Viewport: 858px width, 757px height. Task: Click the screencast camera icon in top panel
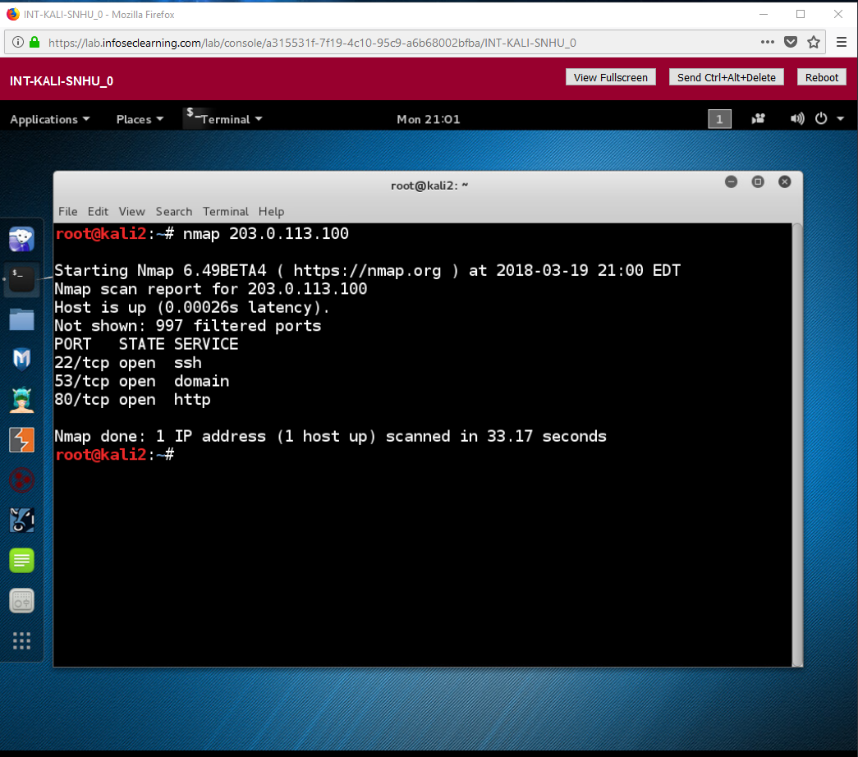point(758,118)
